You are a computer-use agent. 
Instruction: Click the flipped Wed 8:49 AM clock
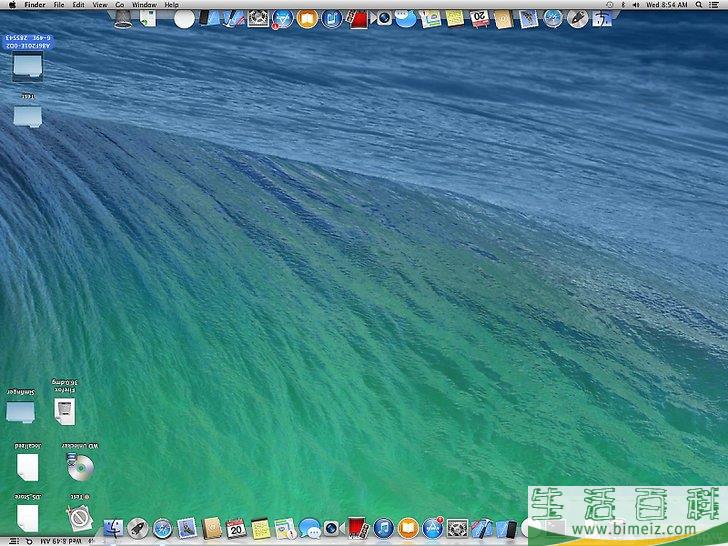click(x=60, y=541)
